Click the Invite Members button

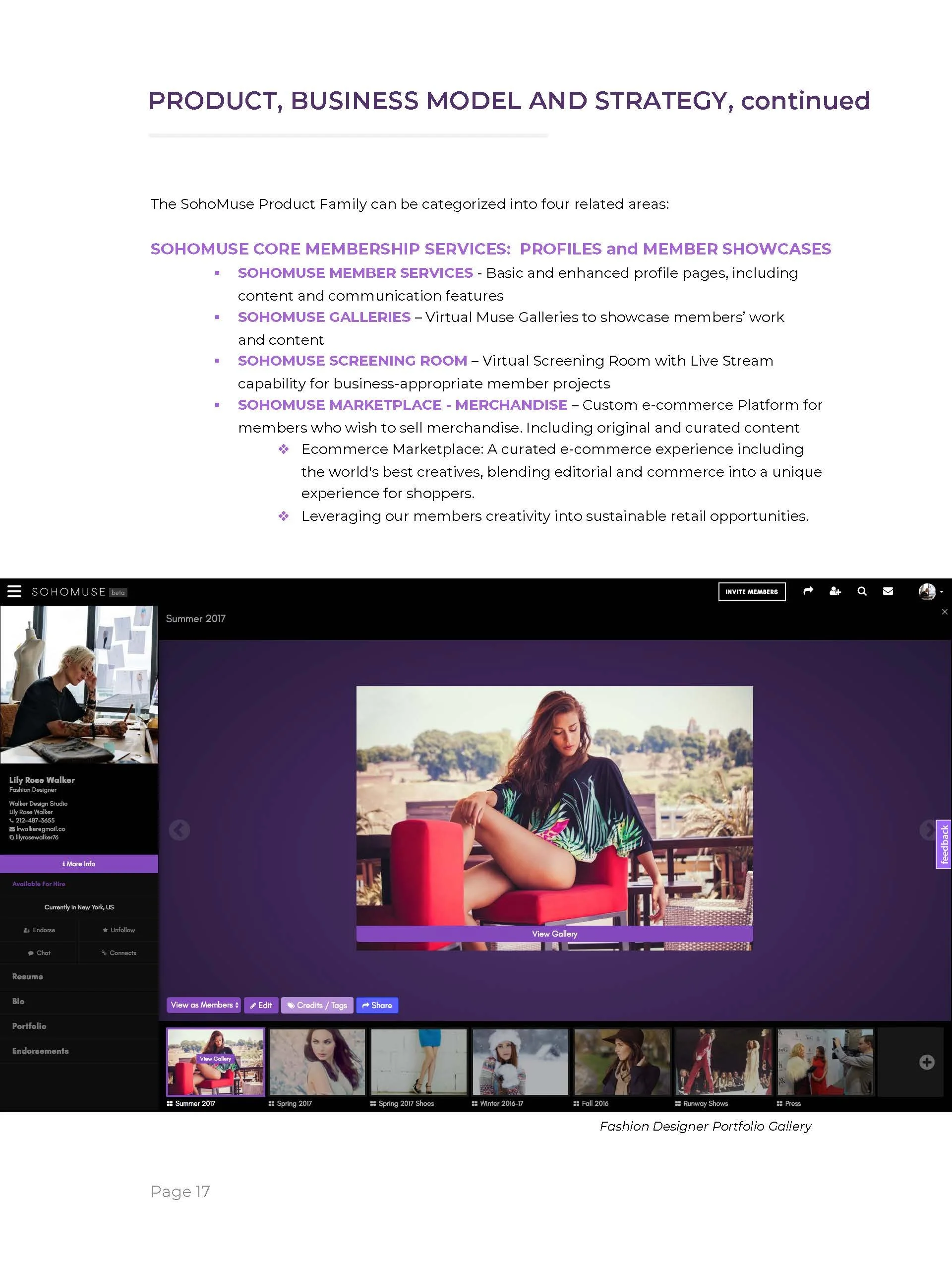(751, 591)
